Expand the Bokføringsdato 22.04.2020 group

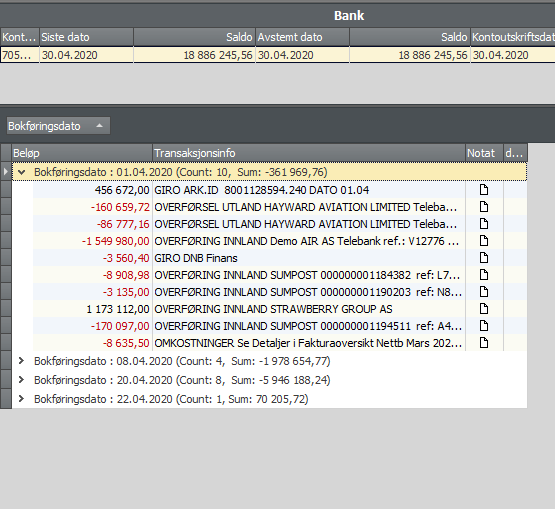click(x=21, y=399)
